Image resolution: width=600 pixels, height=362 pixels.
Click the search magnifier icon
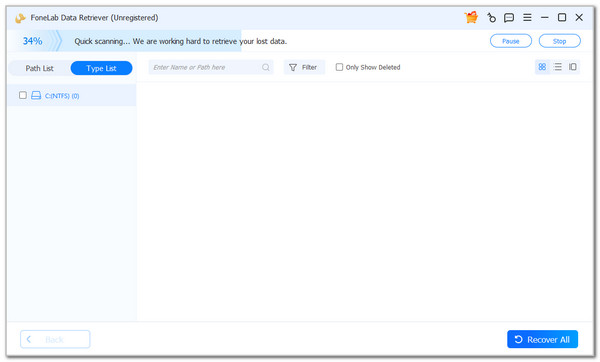[266, 67]
